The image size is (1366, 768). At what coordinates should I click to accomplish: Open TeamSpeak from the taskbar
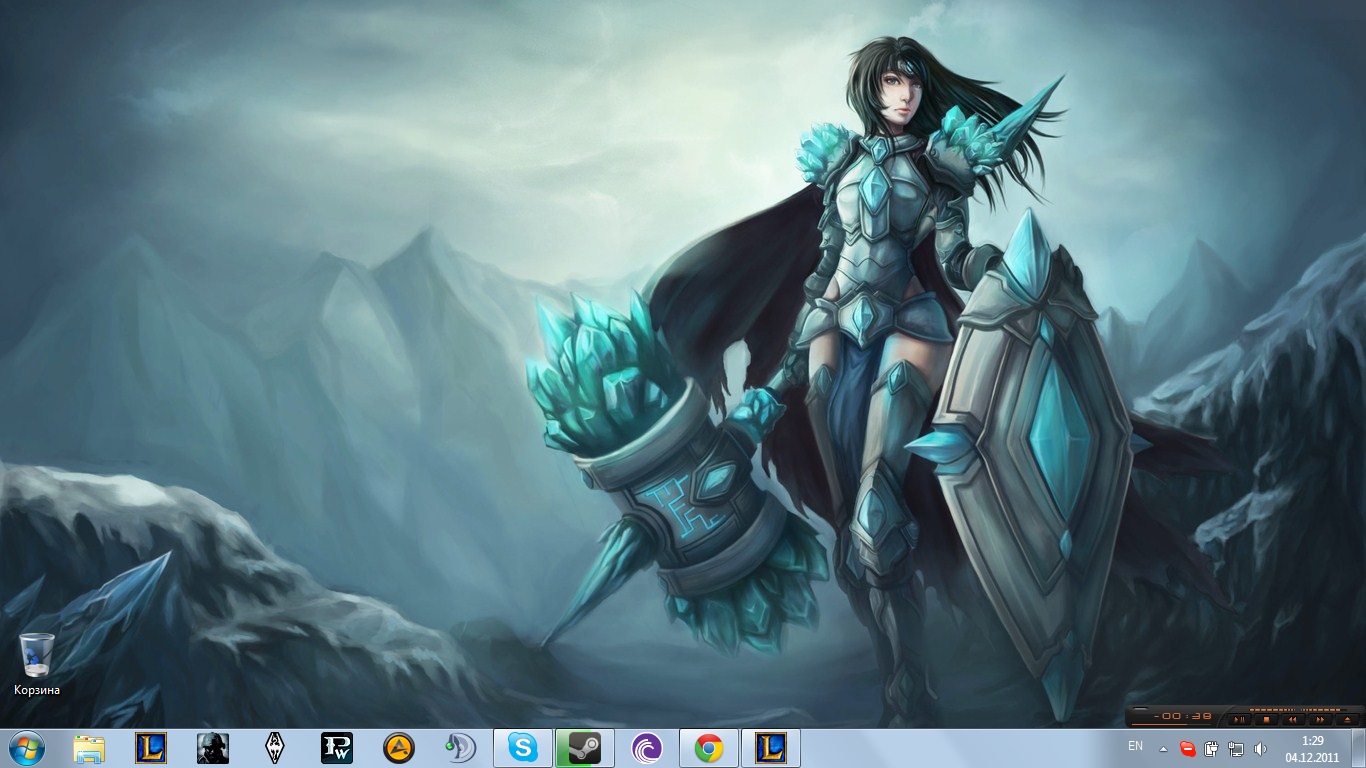click(x=461, y=748)
